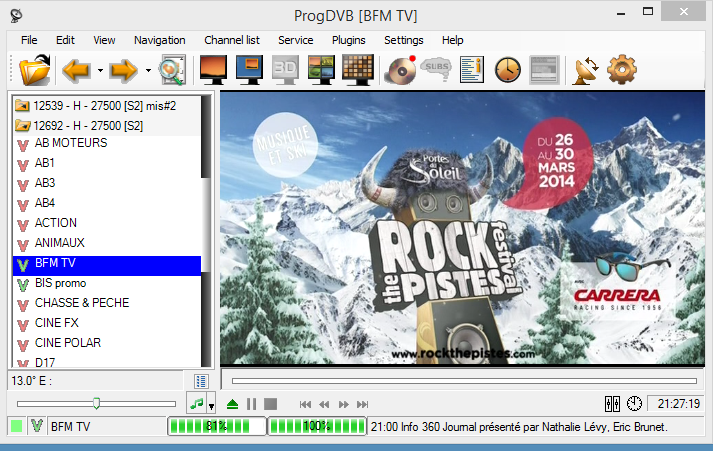Open satellite dish positioner icon
This screenshot has width=713, height=451.
point(586,70)
